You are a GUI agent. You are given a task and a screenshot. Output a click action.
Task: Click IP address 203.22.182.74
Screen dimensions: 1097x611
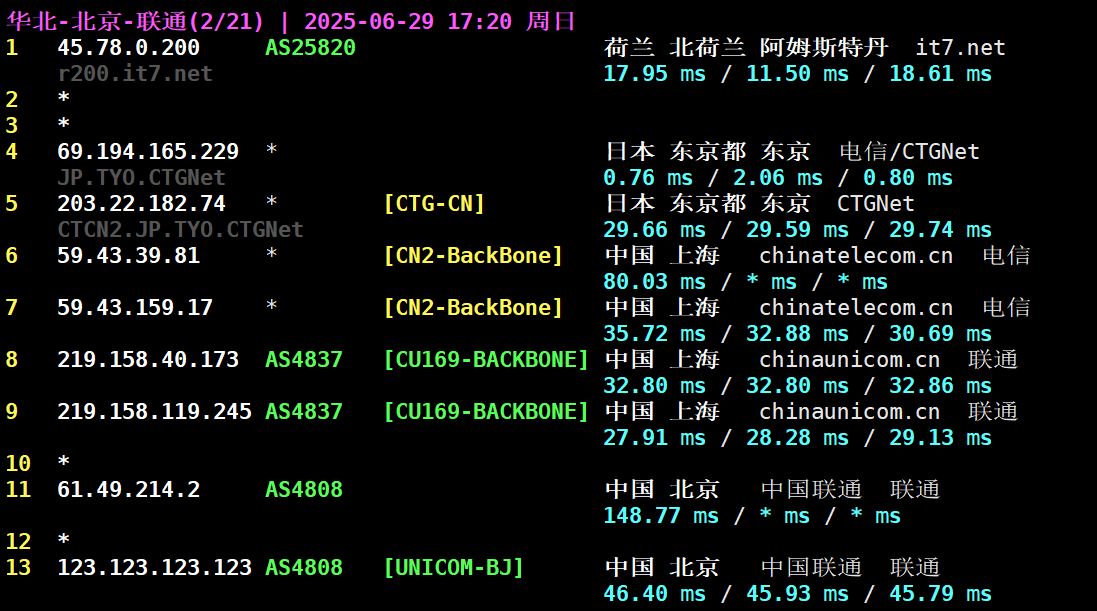[141, 204]
